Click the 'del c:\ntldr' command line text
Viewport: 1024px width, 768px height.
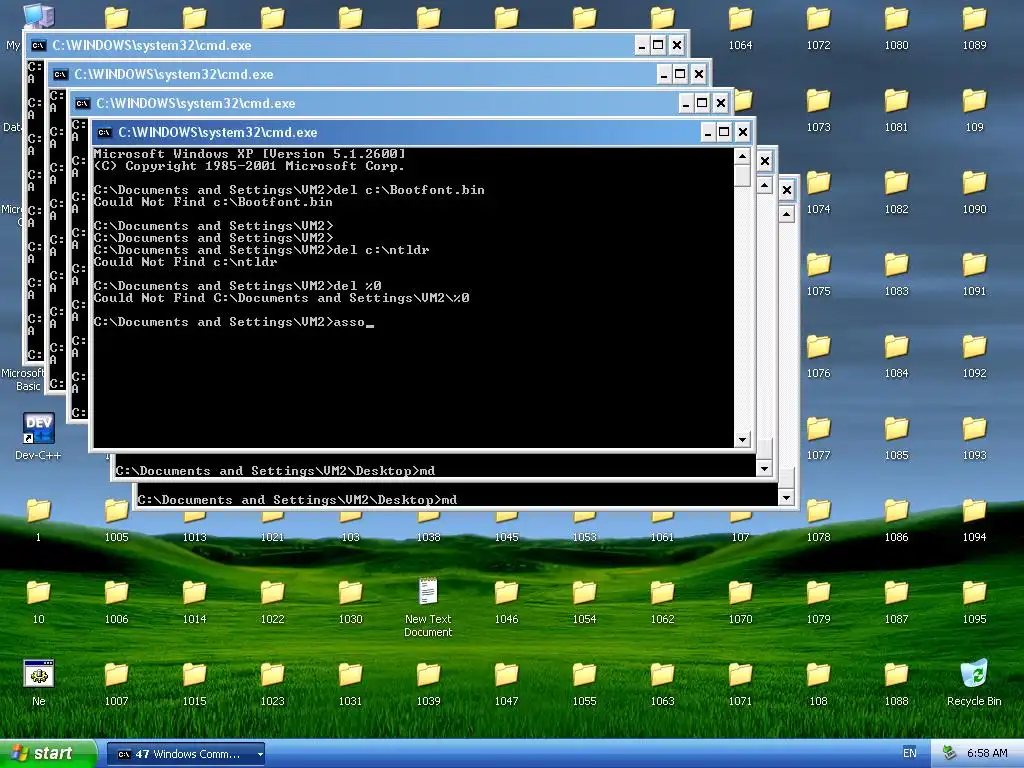(381, 249)
